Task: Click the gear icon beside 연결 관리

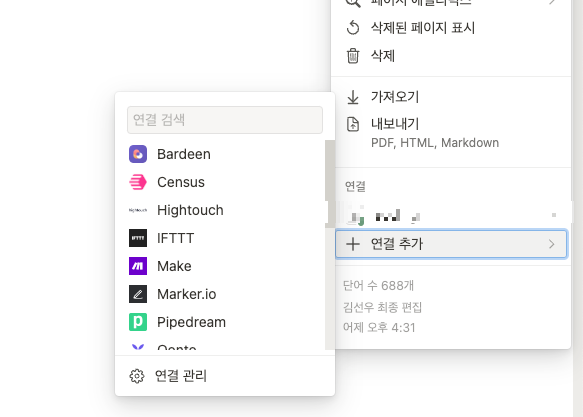Action: pyautogui.click(x=137, y=376)
